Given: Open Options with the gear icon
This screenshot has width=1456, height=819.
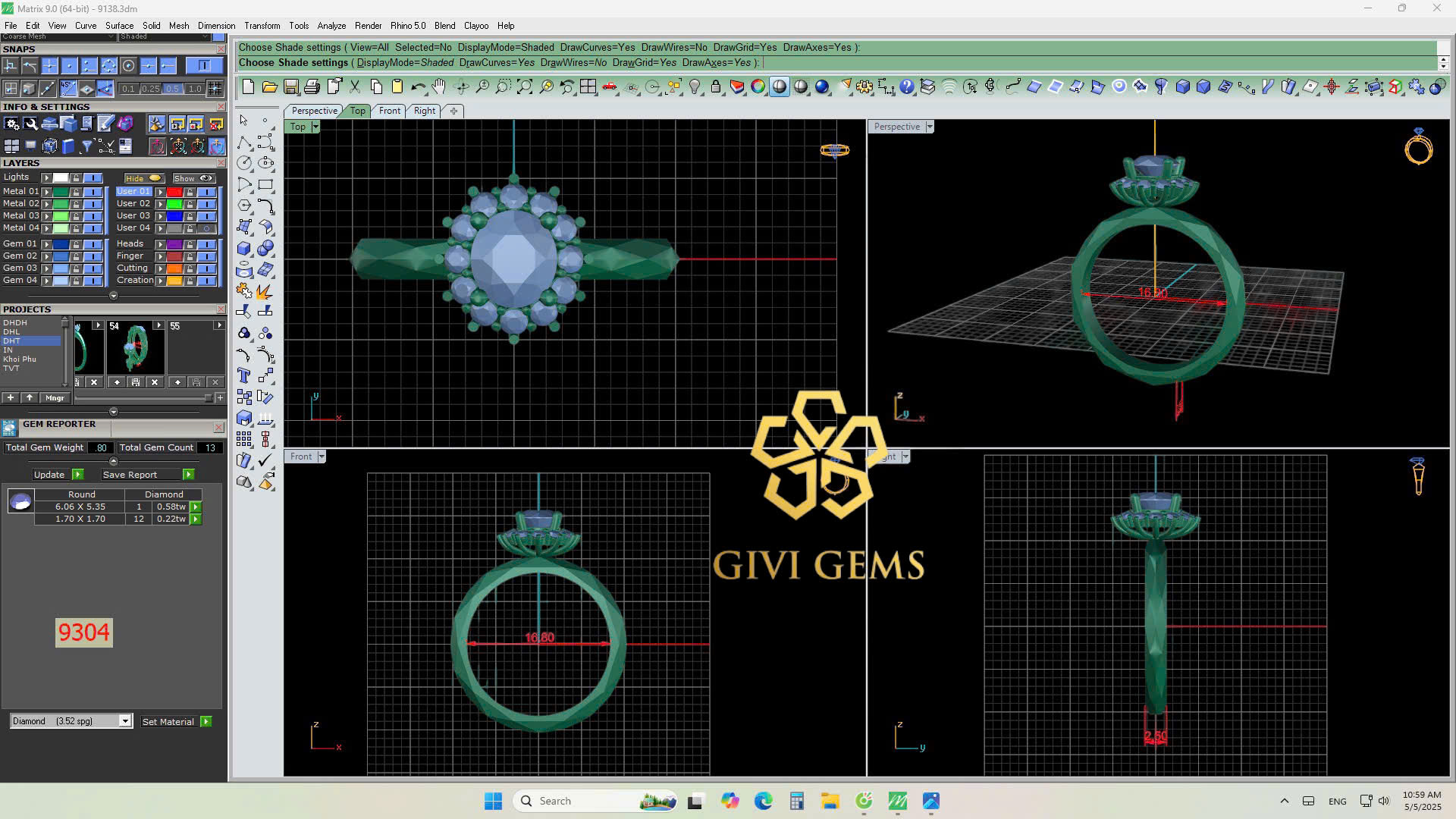Looking at the screenshot, I should 864,87.
